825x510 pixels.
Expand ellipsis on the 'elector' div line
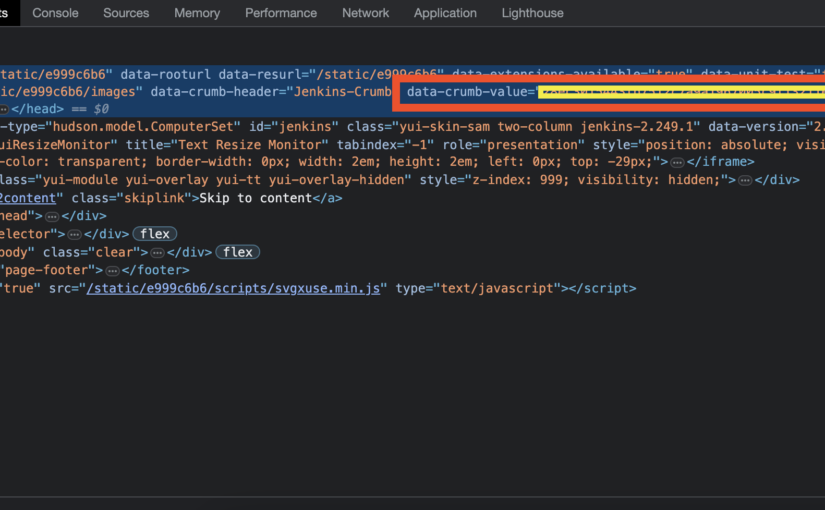pos(74,234)
